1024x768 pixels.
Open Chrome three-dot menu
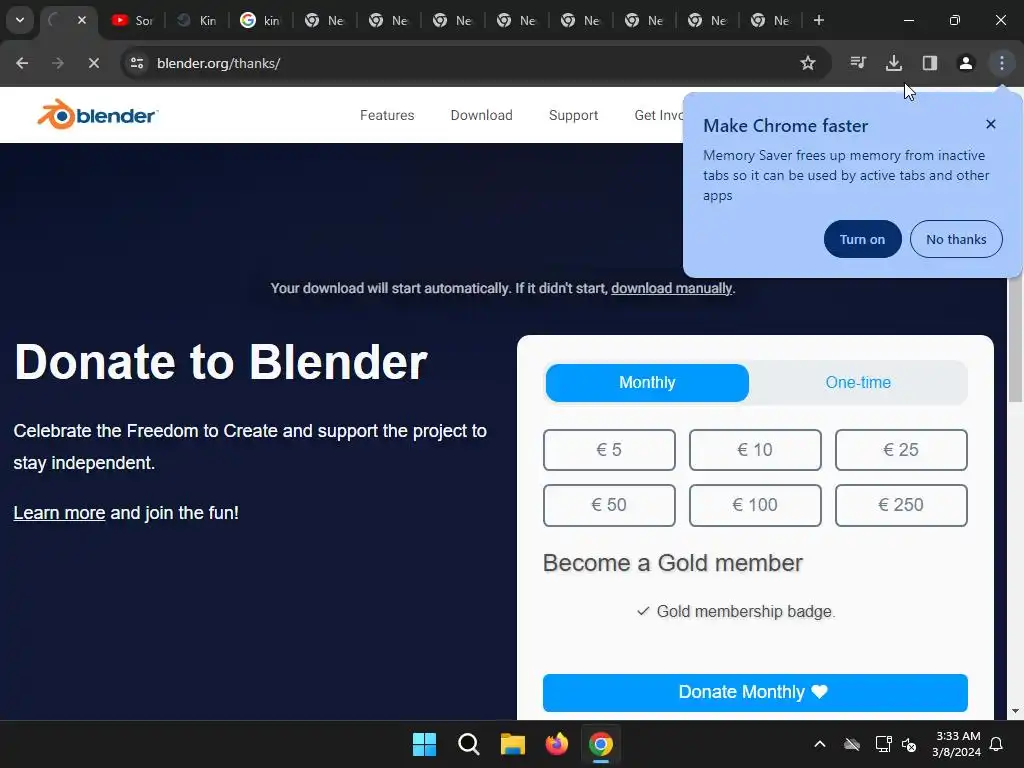click(1001, 63)
